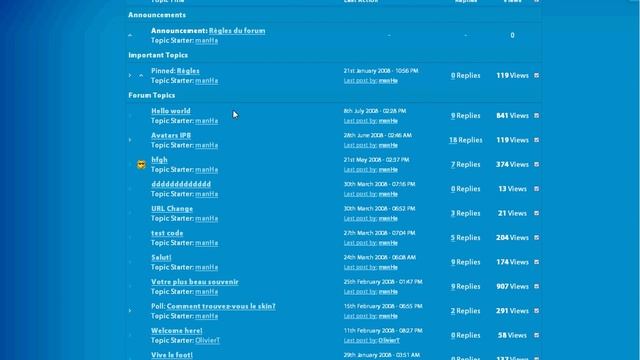Viewport: 640px width, 360px height.
Task: Tick the selection box in the dddddddddddd row
Action: tap(536, 189)
